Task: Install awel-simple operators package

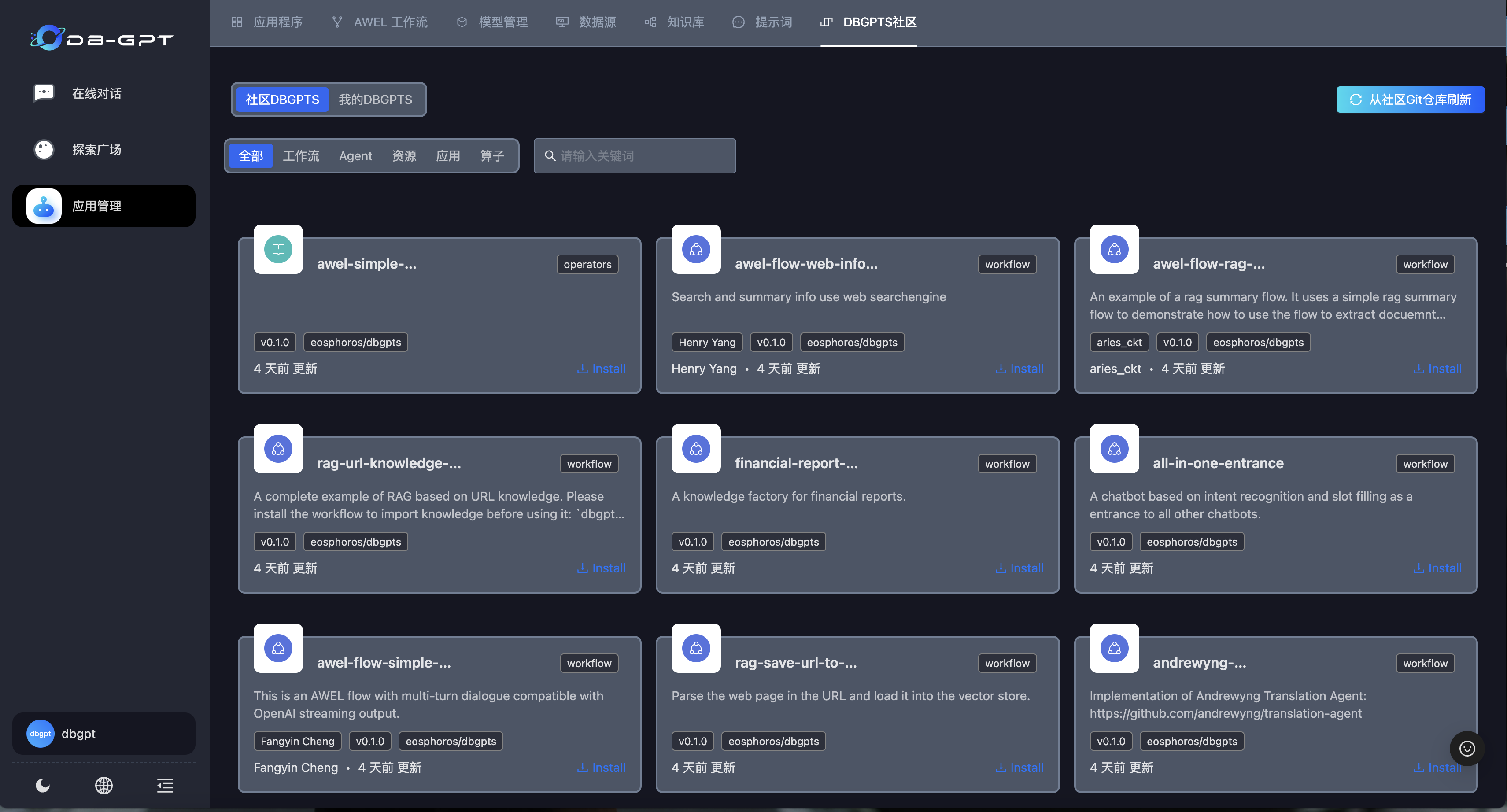Action: coord(602,369)
